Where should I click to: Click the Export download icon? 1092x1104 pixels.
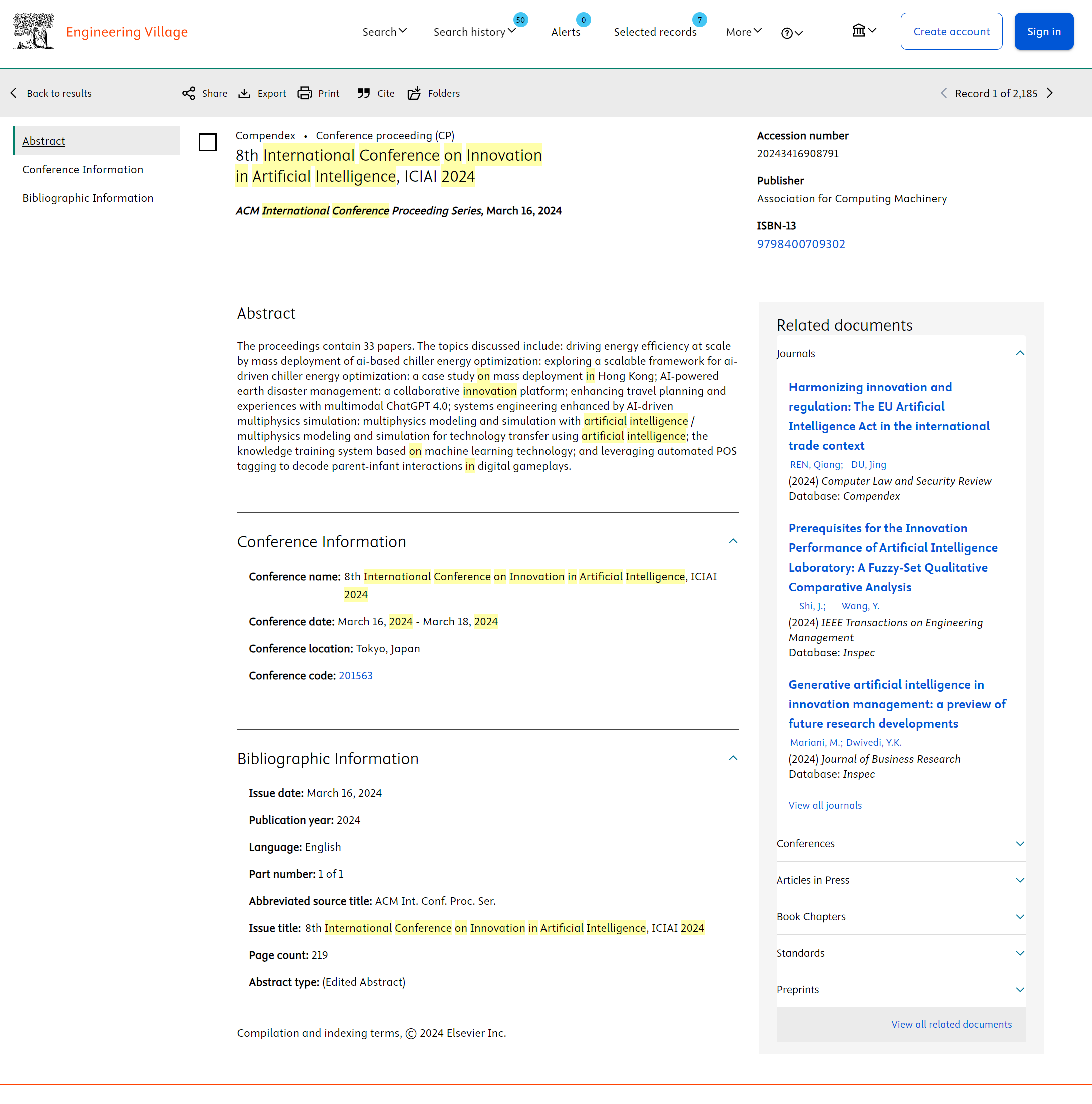click(244, 93)
